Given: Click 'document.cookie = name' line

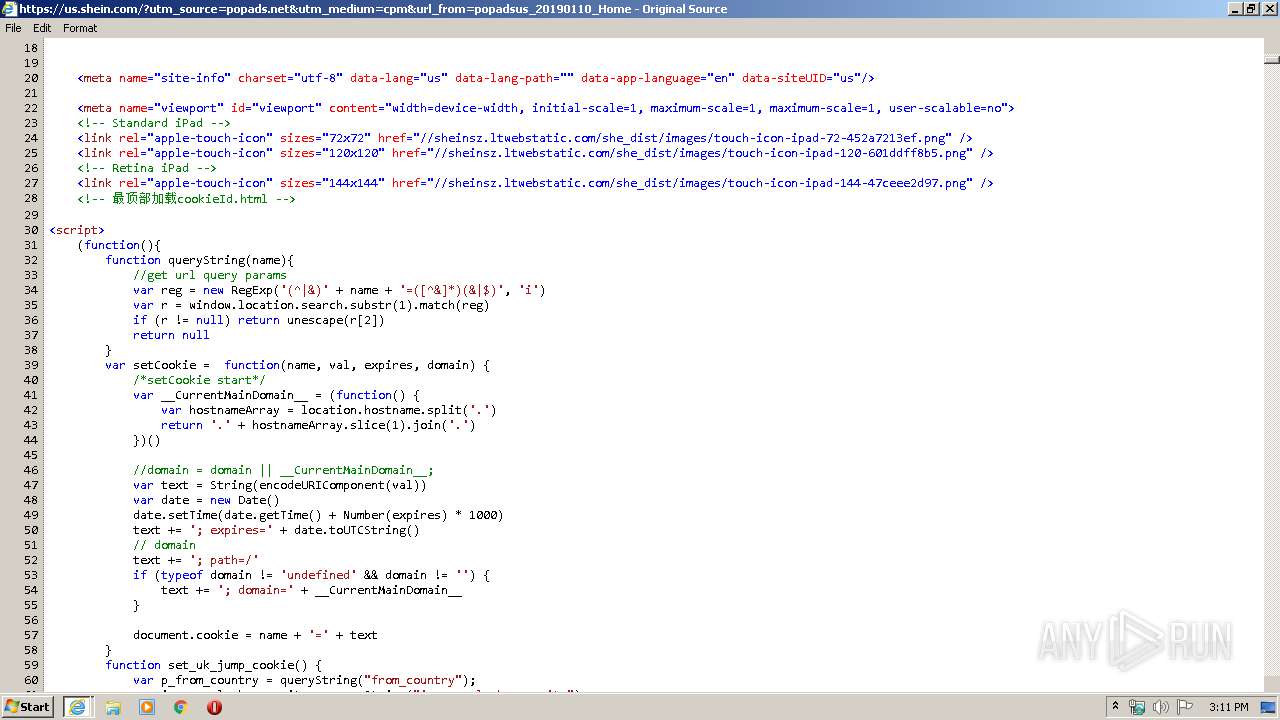Looking at the screenshot, I should tap(255, 635).
